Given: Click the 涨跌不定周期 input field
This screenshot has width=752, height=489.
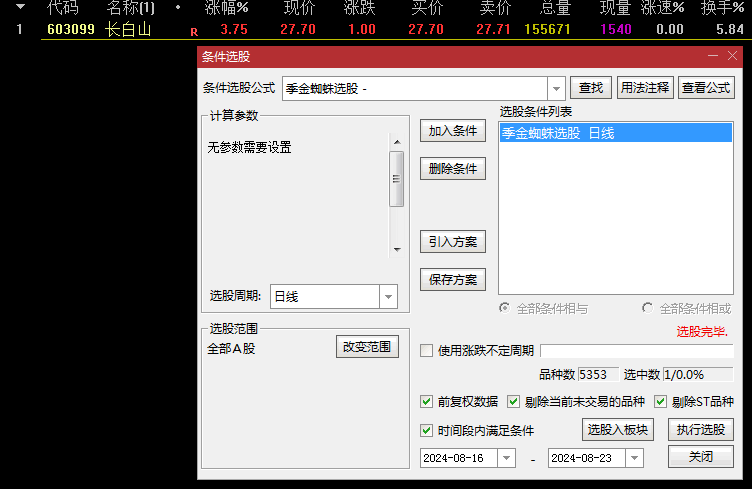Looking at the screenshot, I should 637,350.
